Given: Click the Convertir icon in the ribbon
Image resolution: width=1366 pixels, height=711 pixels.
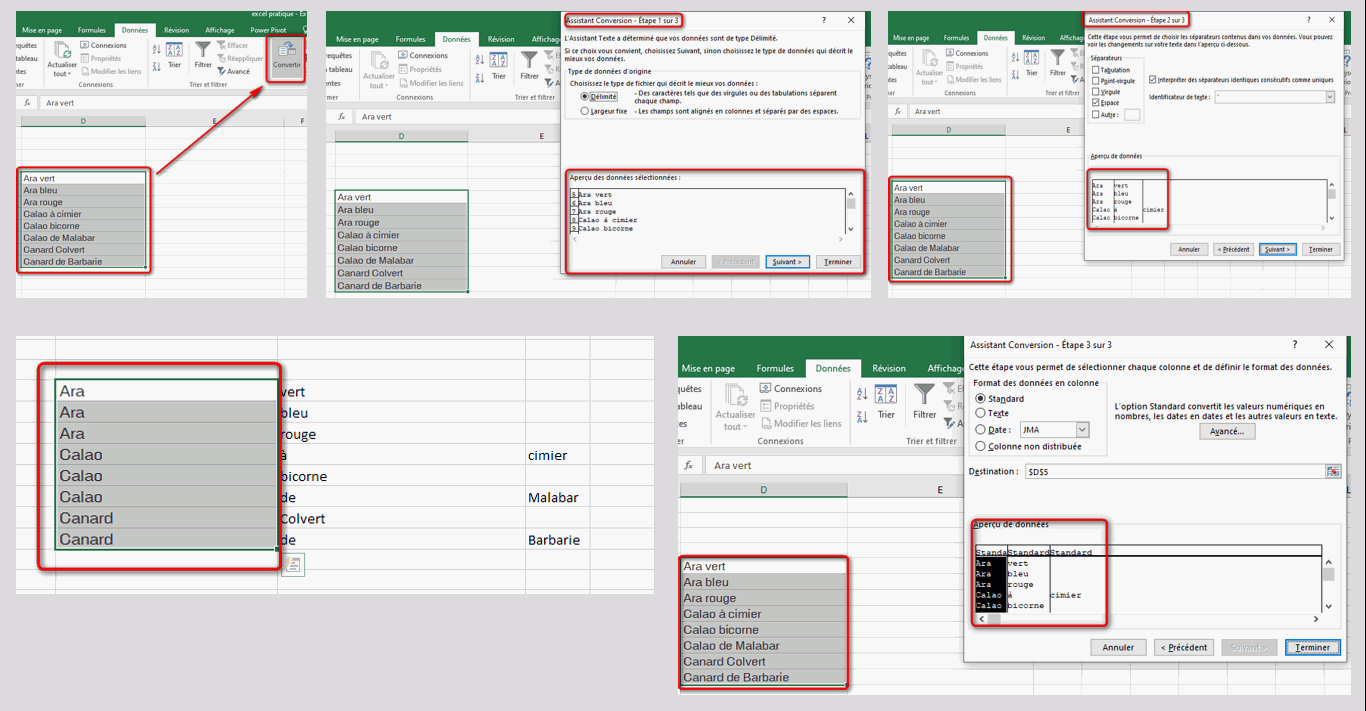Looking at the screenshot, I should (x=286, y=55).
